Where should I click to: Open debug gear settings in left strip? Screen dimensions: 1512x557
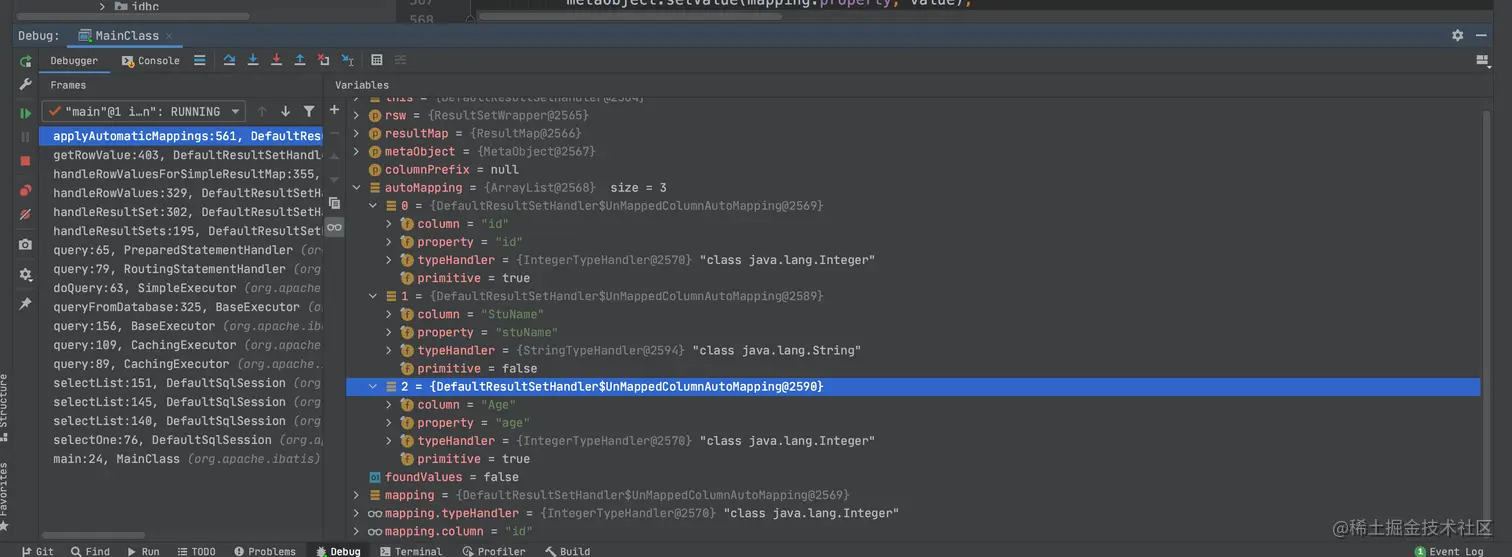point(26,274)
